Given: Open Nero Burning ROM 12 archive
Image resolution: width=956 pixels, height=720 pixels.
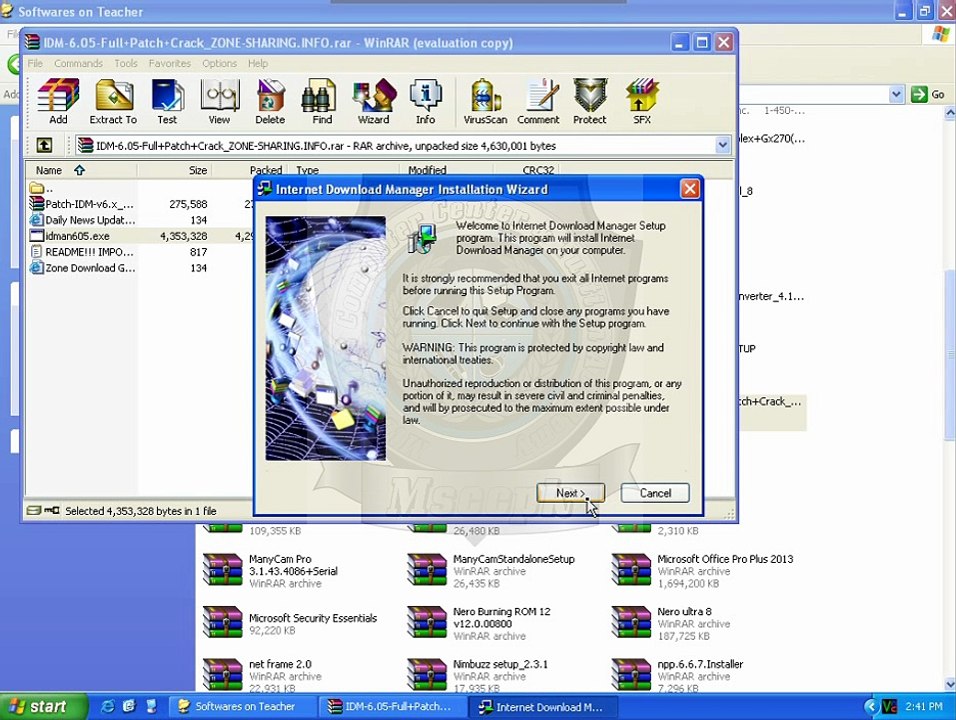Looking at the screenshot, I should click(479, 623).
